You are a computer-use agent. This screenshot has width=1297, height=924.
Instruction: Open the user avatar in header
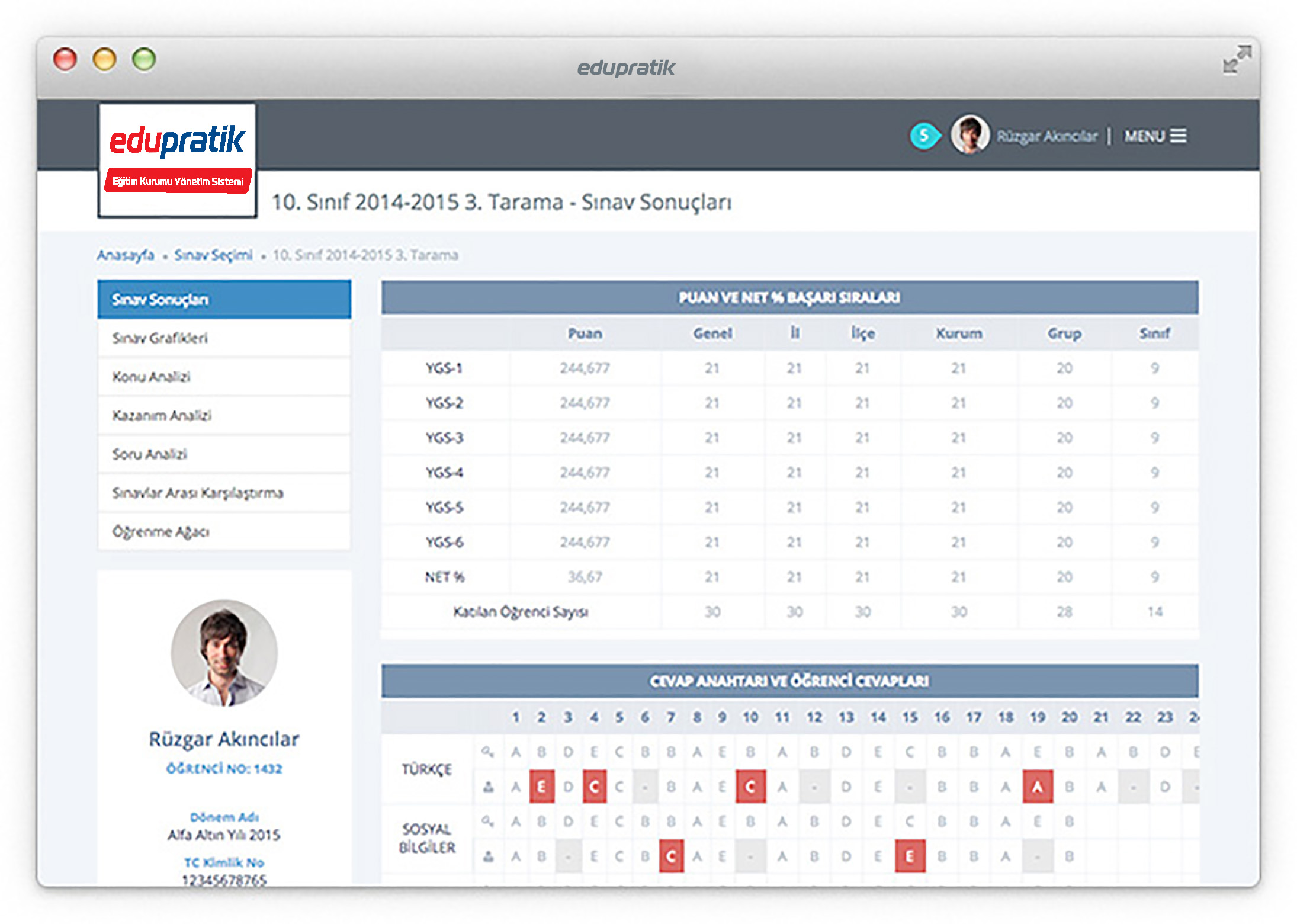pyautogui.click(x=969, y=134)
